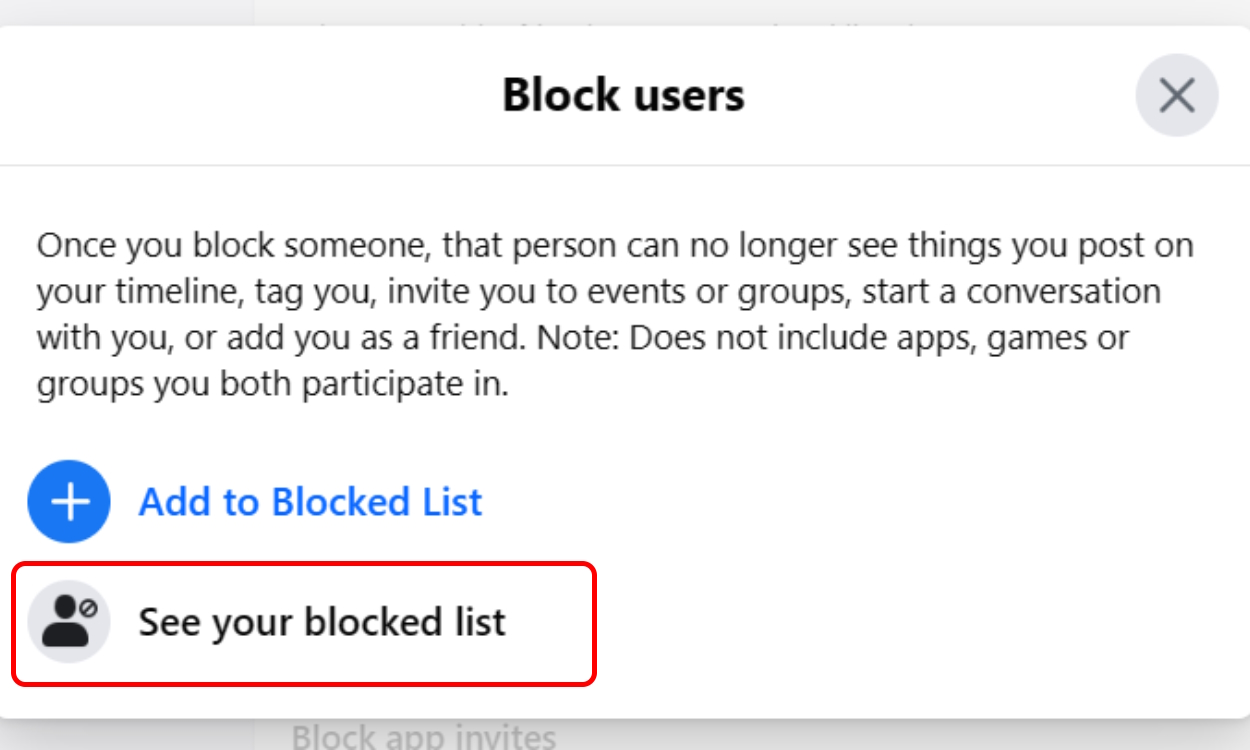The image size is (1250, 750).
Task: Close the popup using the top-right X
Action: tap(1178, 94)
